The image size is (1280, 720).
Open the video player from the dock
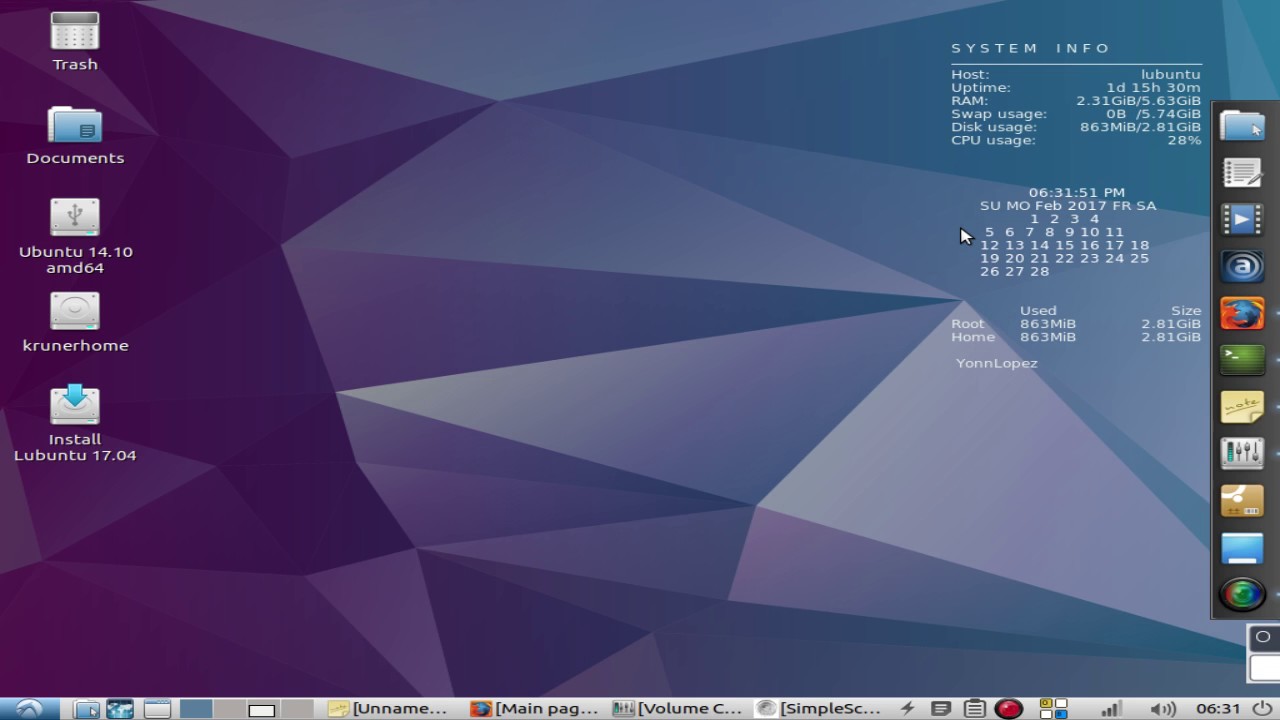[x=1242, y=219]
